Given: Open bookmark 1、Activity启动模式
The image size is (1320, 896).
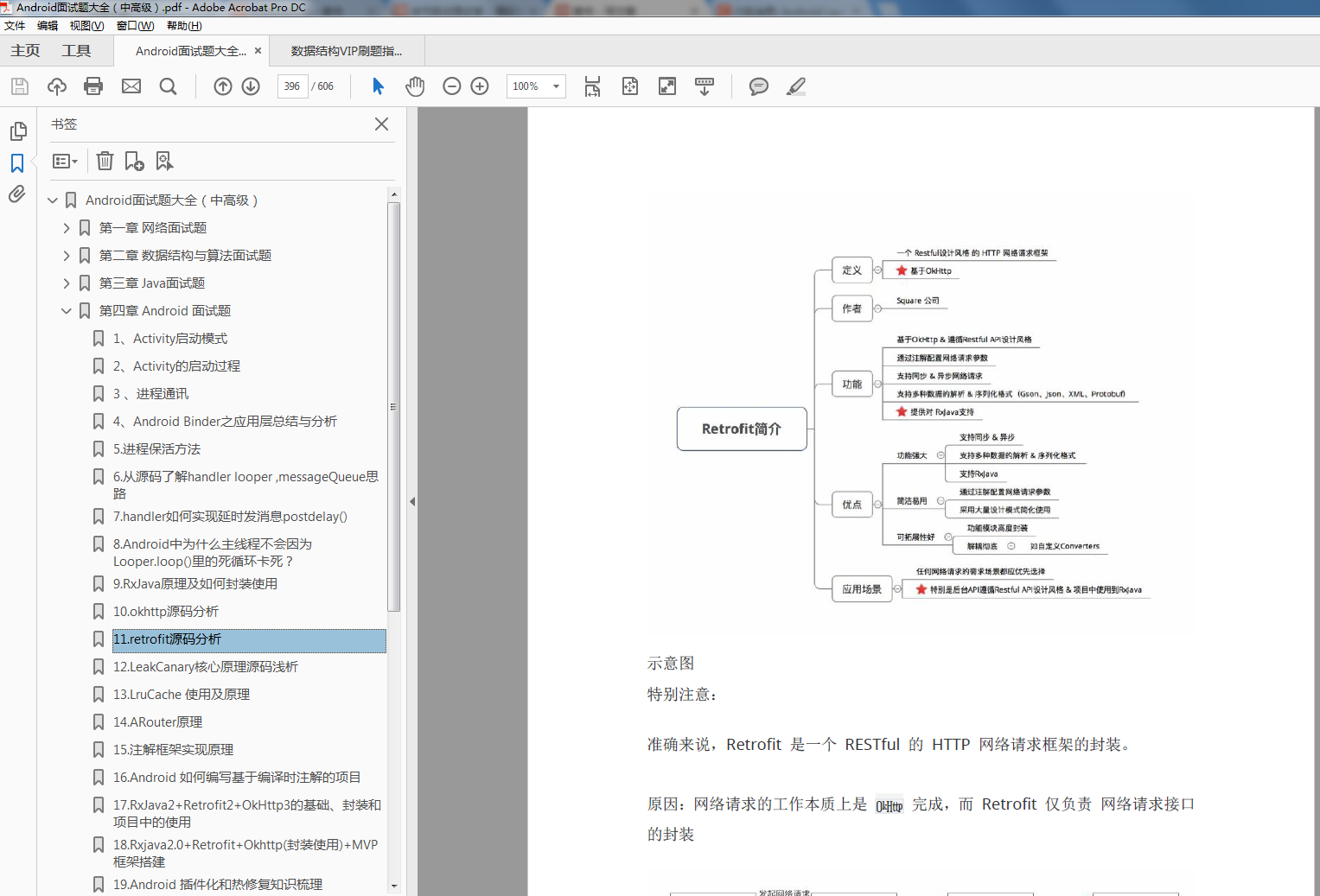Looking at the screenshot, I should (170, 339).
